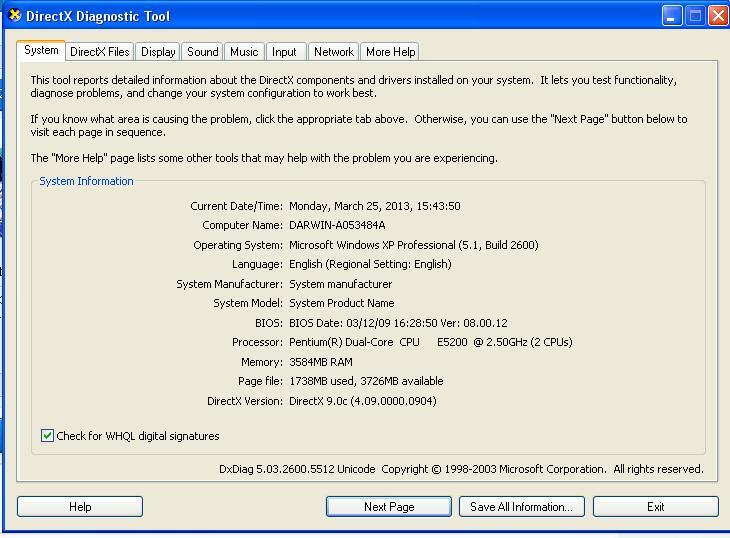Open the Sound tab
This screenshot has height=538, width=730.
click(x=203, y=52)
